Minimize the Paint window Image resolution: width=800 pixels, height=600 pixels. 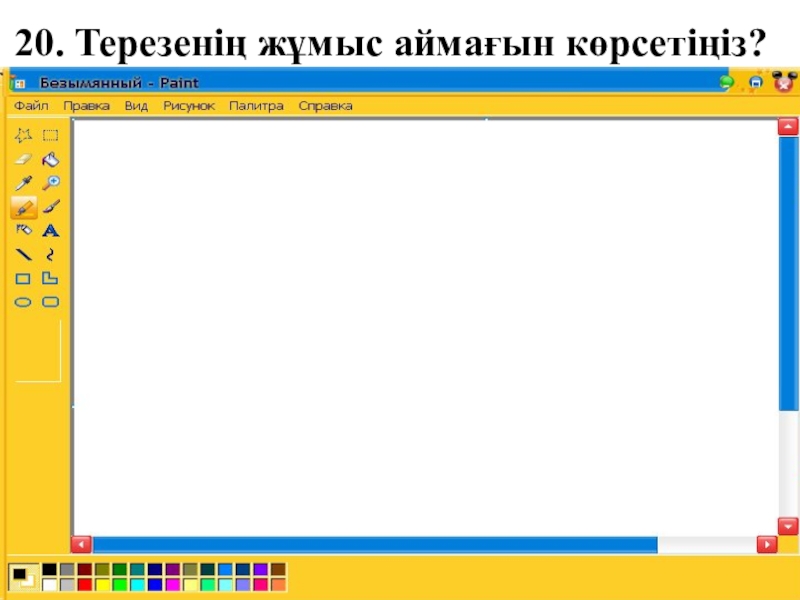pos(727,82)
